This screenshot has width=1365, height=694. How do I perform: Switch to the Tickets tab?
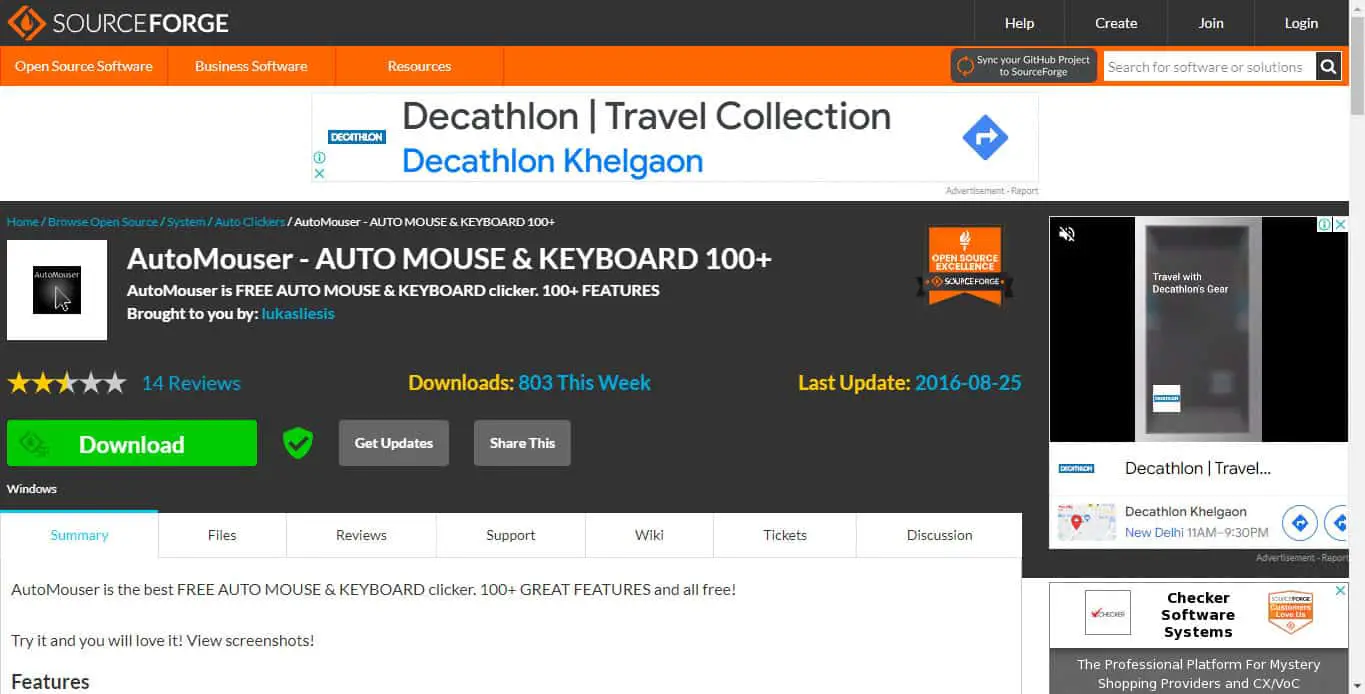pyautogui.click(x=785, y=535)
